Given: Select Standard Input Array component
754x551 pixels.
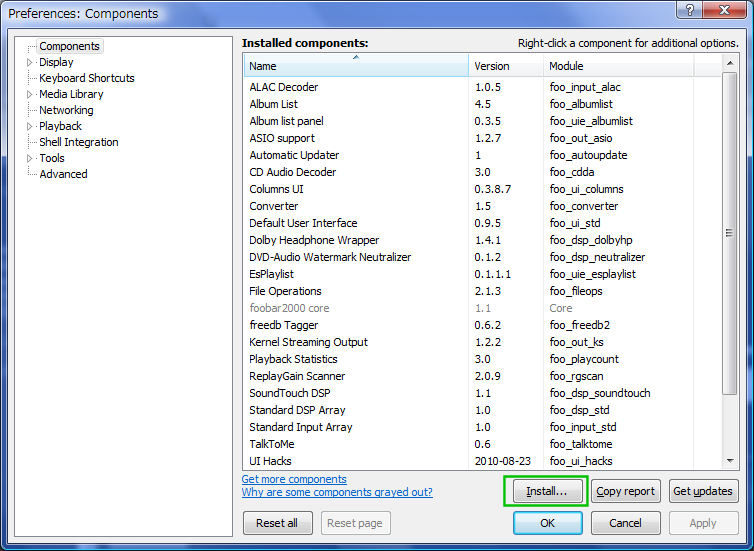Looking at the screenshot, I should pos(483,427).
